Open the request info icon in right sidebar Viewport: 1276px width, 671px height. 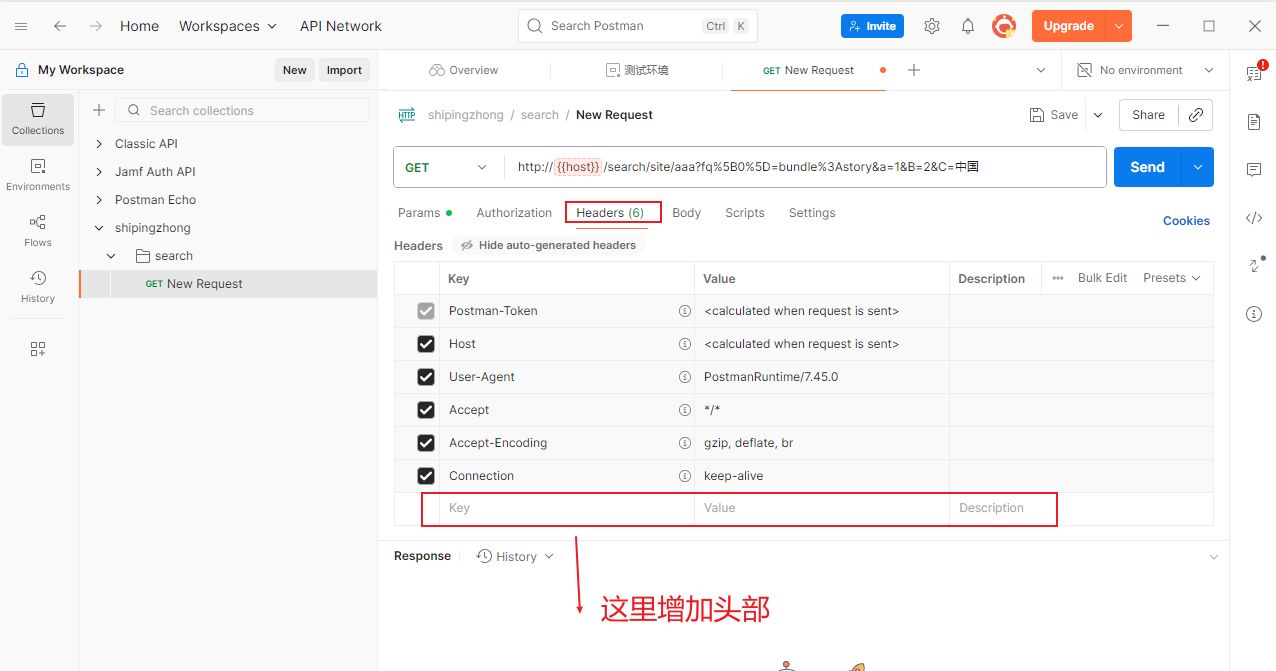[1253, 314]
